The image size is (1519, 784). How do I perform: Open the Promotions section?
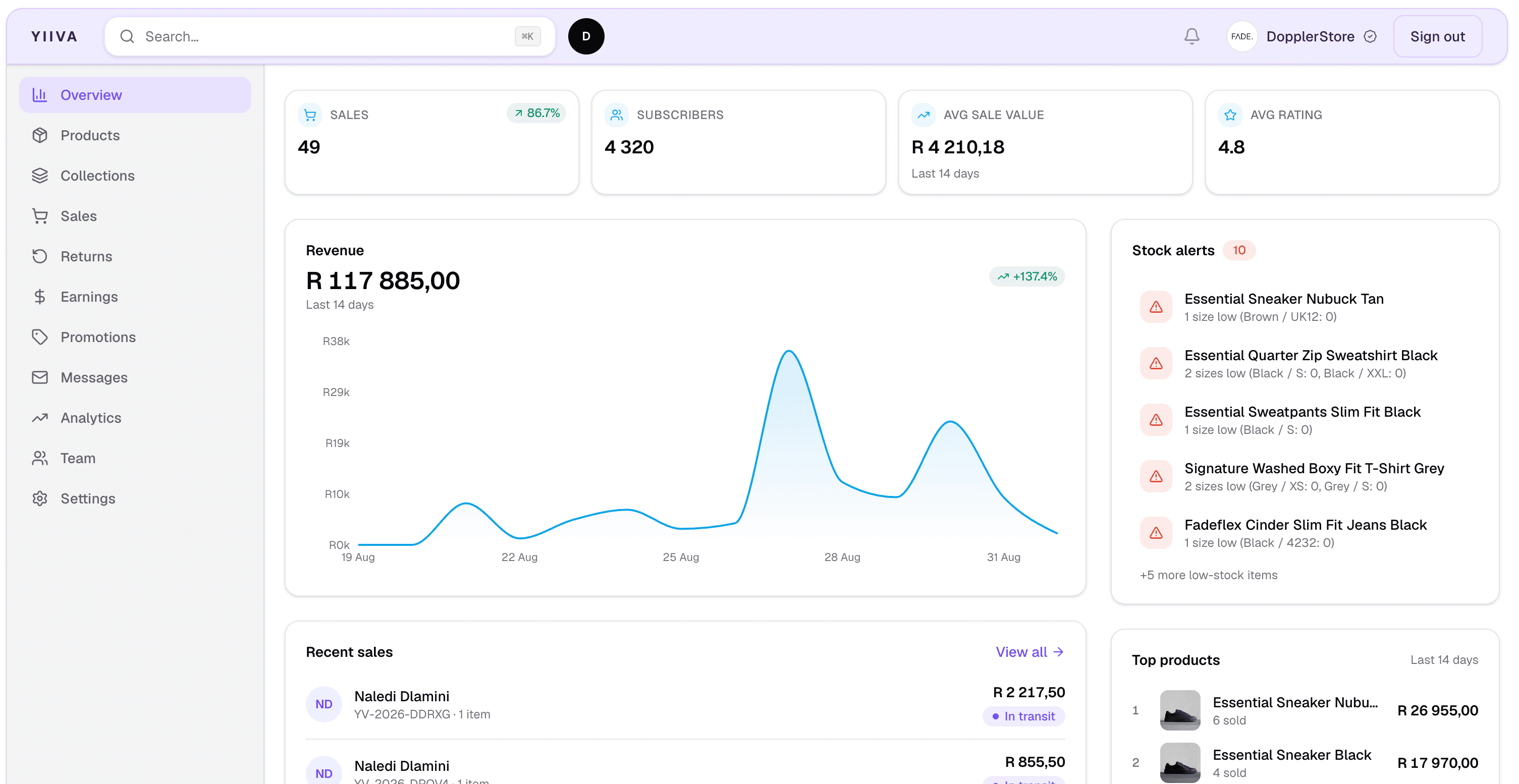[x=135, y=337]
